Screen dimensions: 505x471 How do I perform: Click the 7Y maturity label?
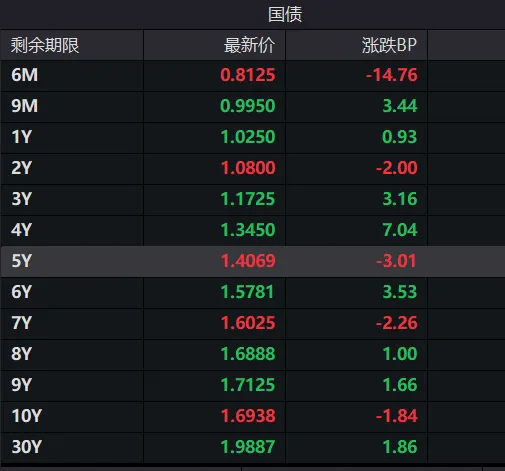click(x=22, y=323)
